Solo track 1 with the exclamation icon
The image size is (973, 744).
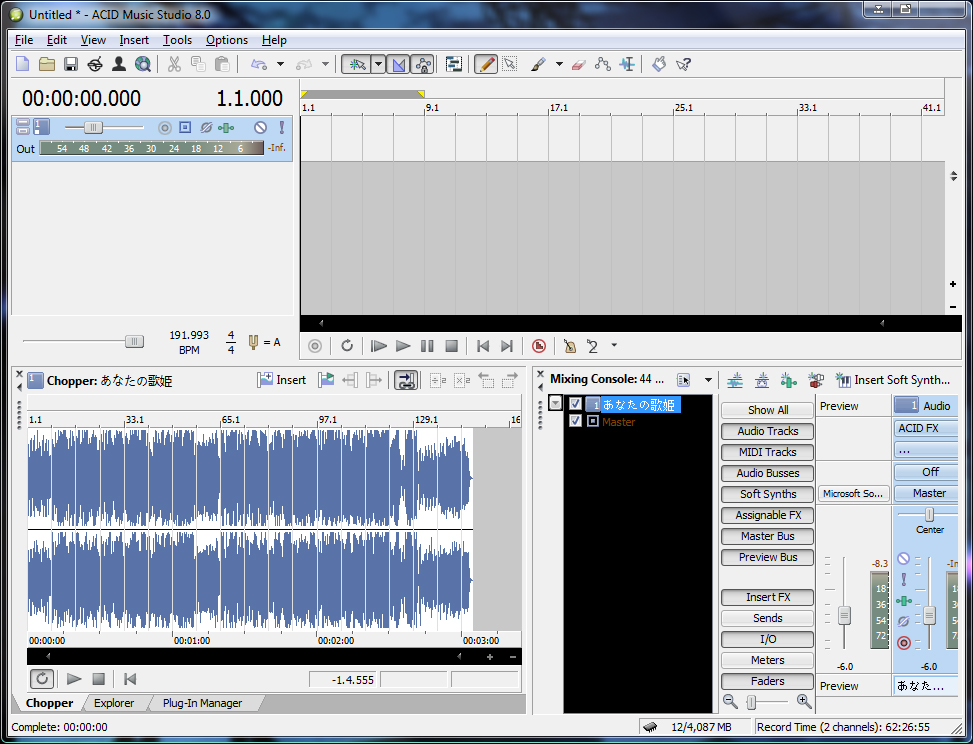282,127
